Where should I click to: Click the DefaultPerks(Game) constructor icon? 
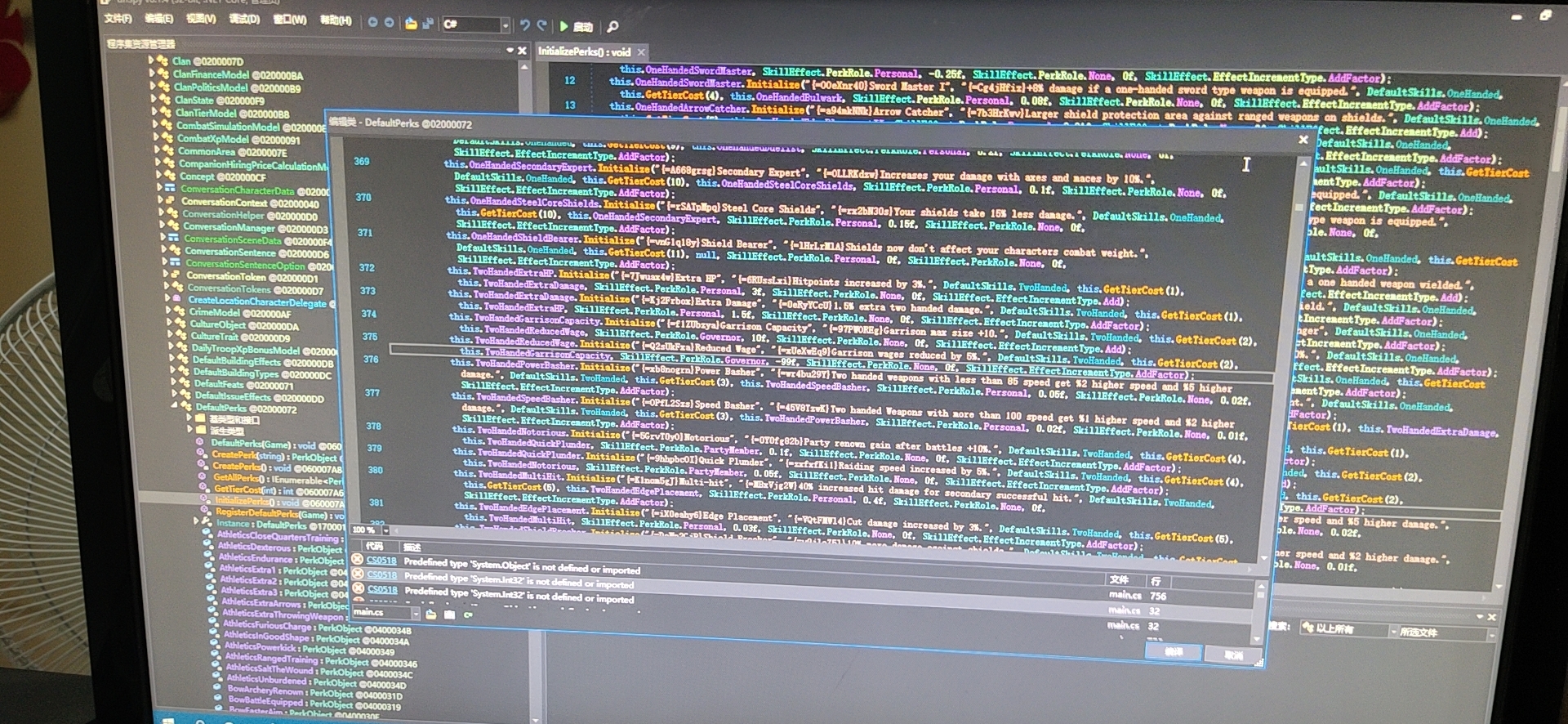click(202, 443)
